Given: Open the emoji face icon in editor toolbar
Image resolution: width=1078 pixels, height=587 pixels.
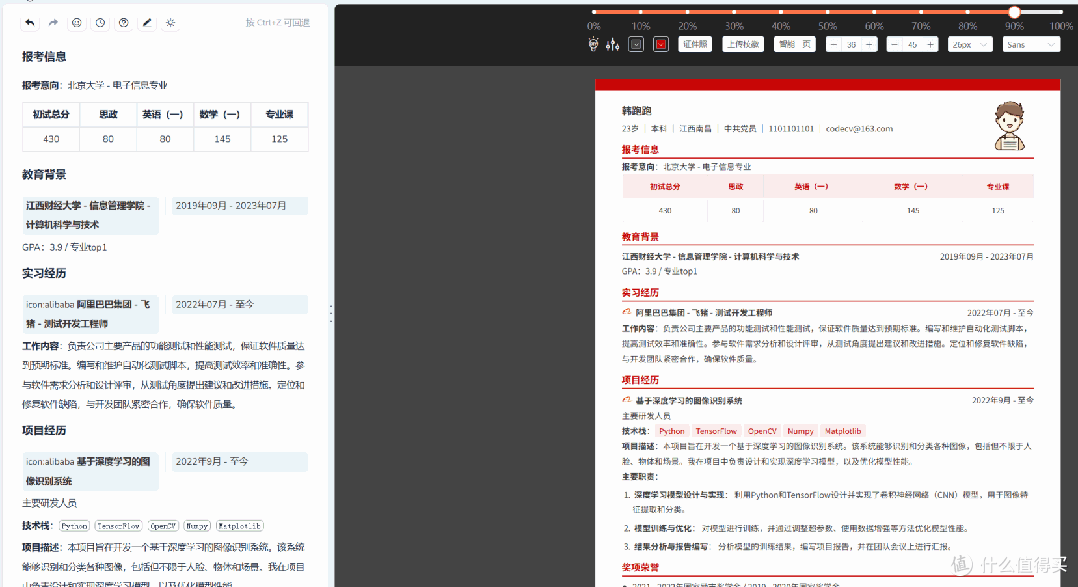Looking at the screenshot, I should (x=76, y=23).
